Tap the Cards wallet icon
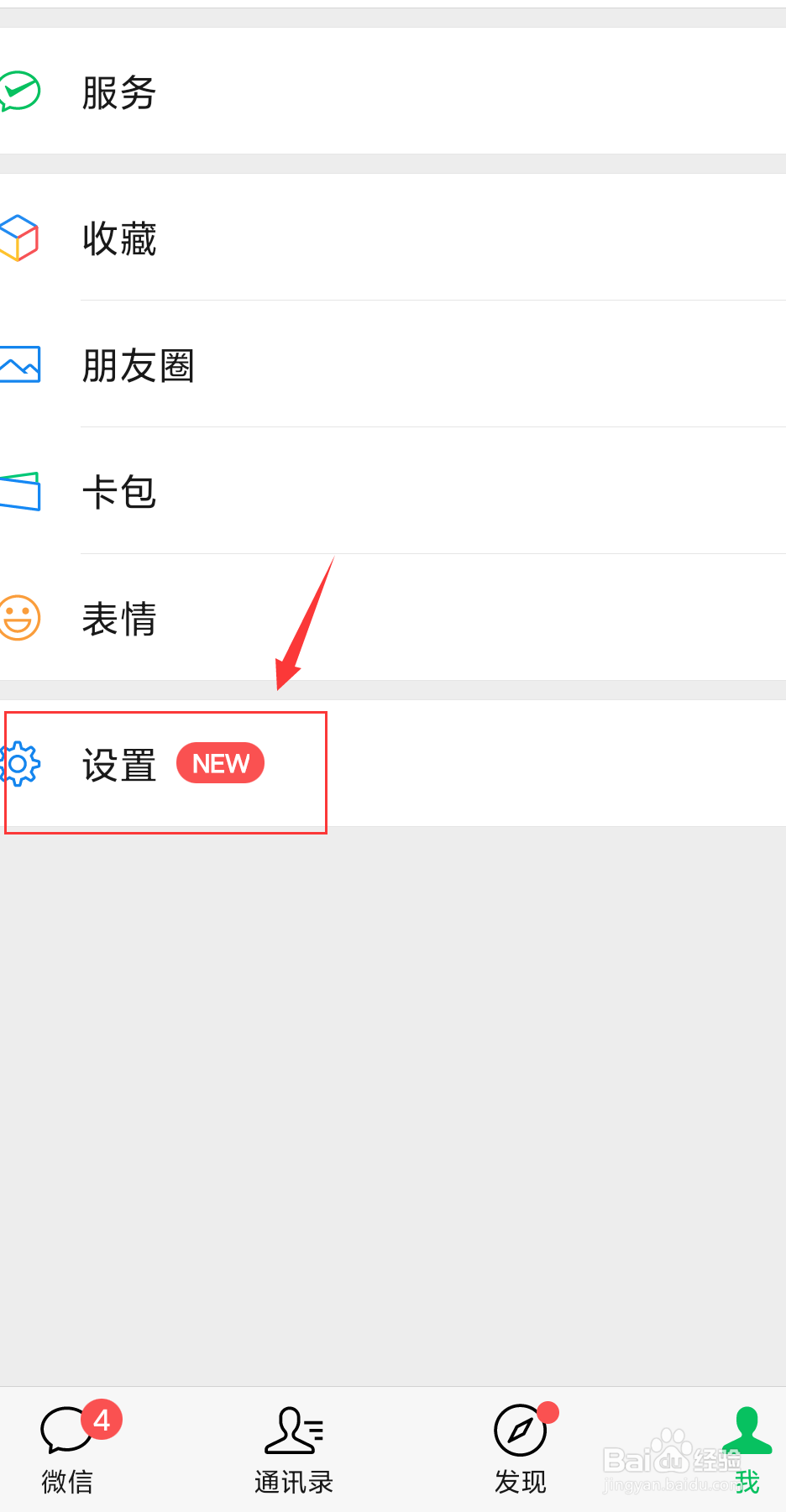The width and height of the screenshot is (786, 1512). point(19,491)
